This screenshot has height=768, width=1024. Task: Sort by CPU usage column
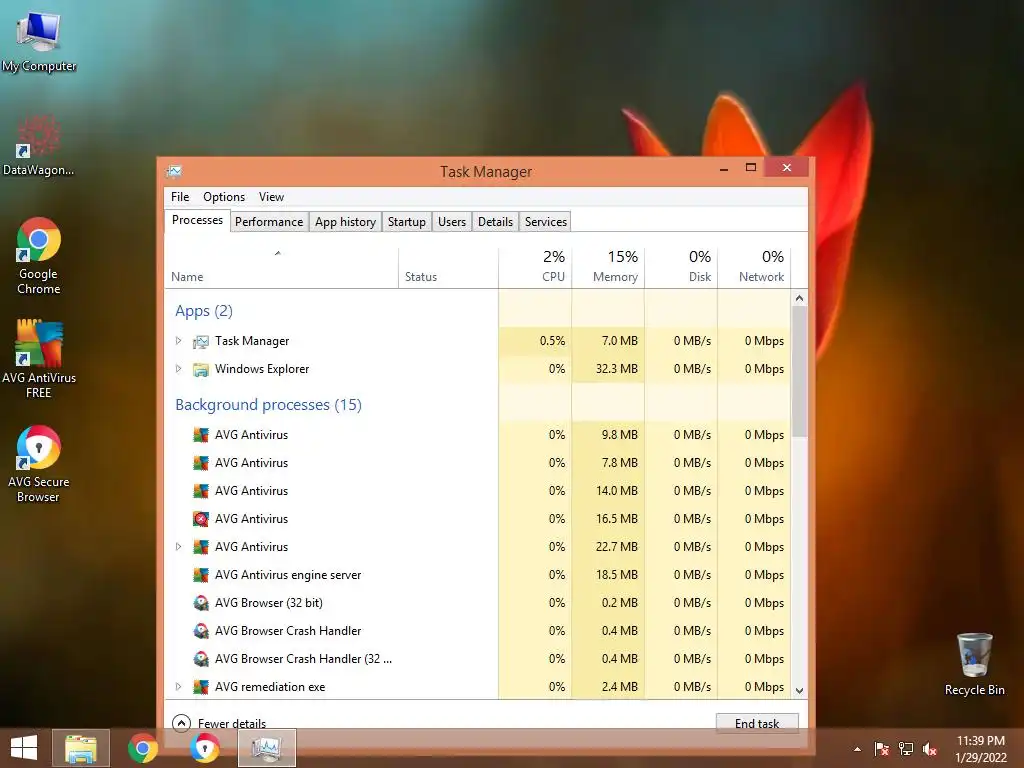point(536,268)
